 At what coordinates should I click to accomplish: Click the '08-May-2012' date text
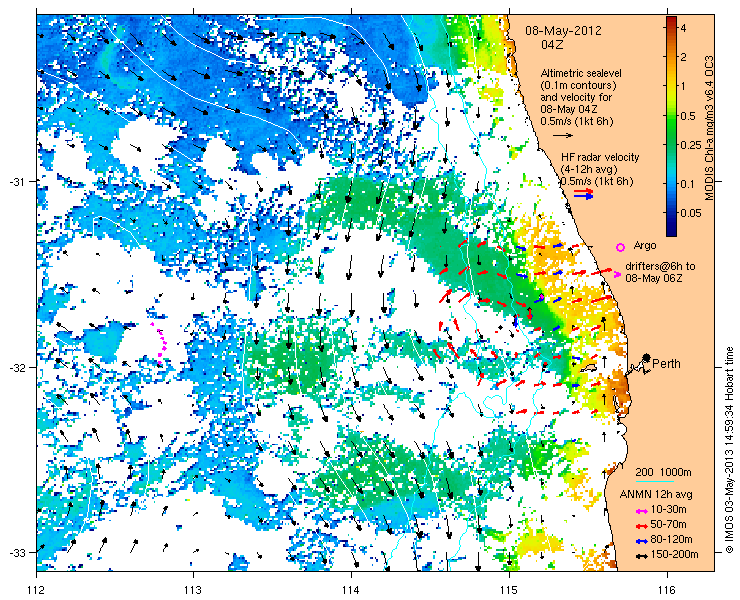(x=563, y=31)
